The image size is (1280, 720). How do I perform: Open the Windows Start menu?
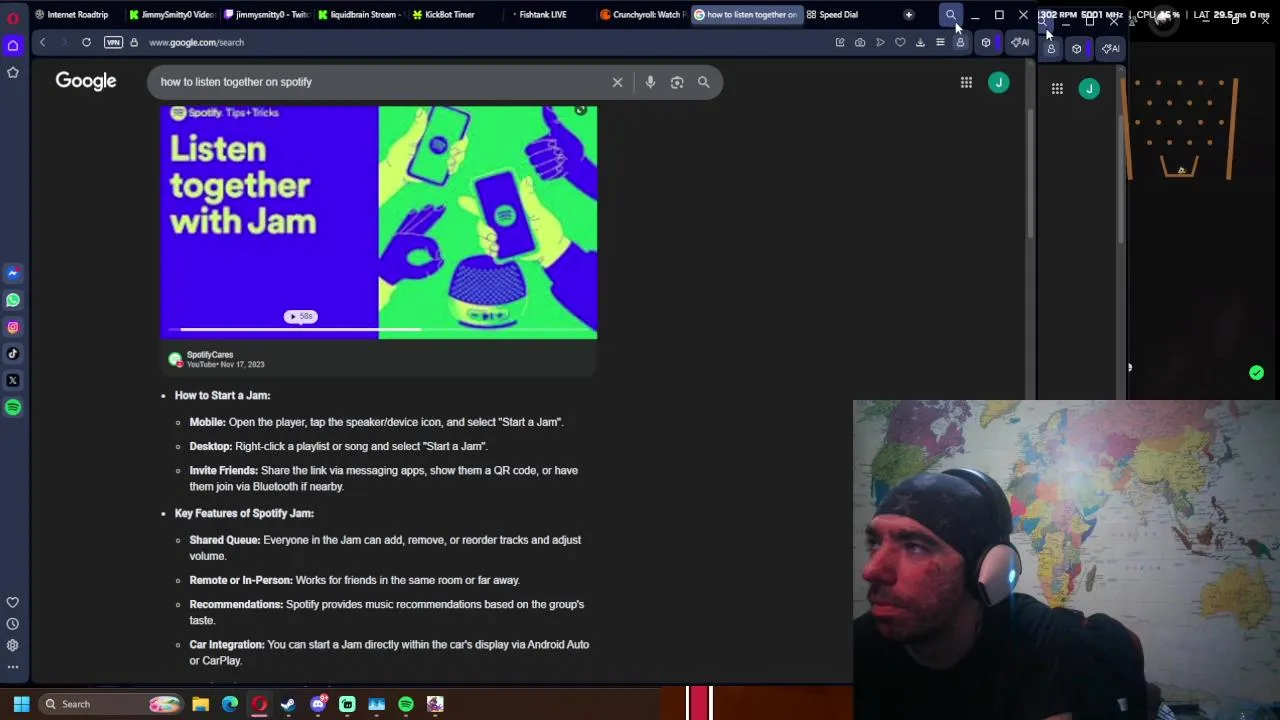(x=21, y=704)
